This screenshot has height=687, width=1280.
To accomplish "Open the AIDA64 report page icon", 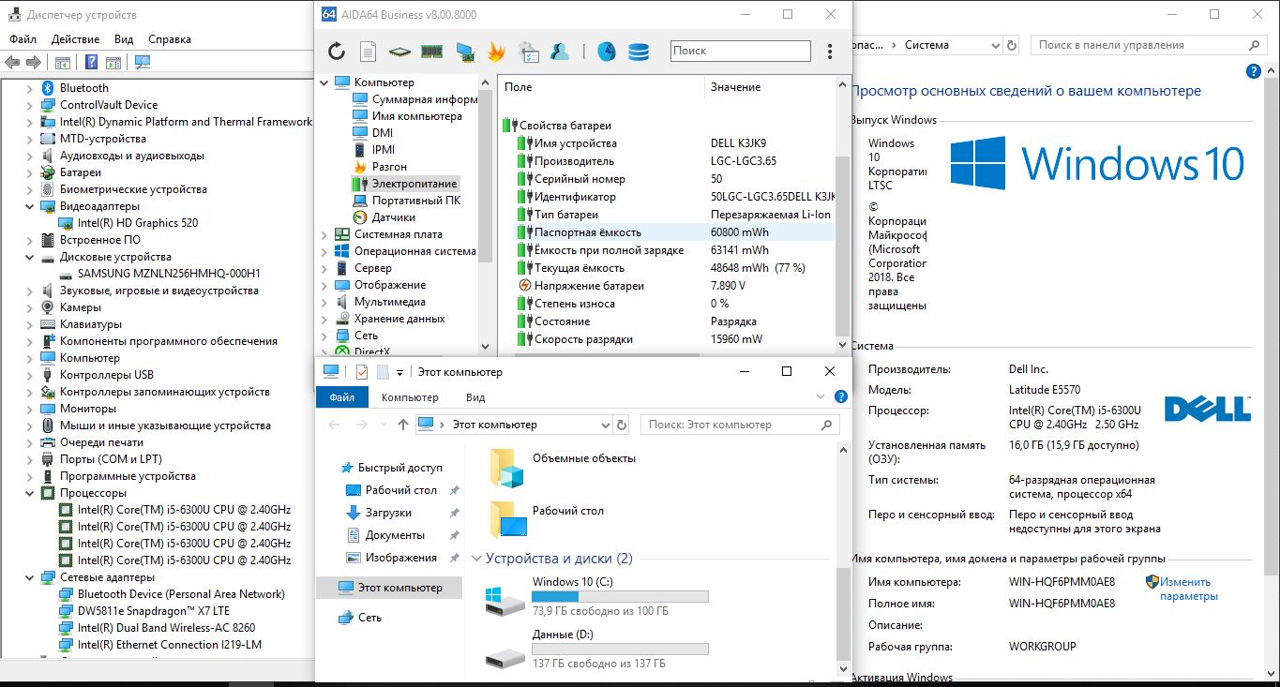I will [x=368, y=51].
